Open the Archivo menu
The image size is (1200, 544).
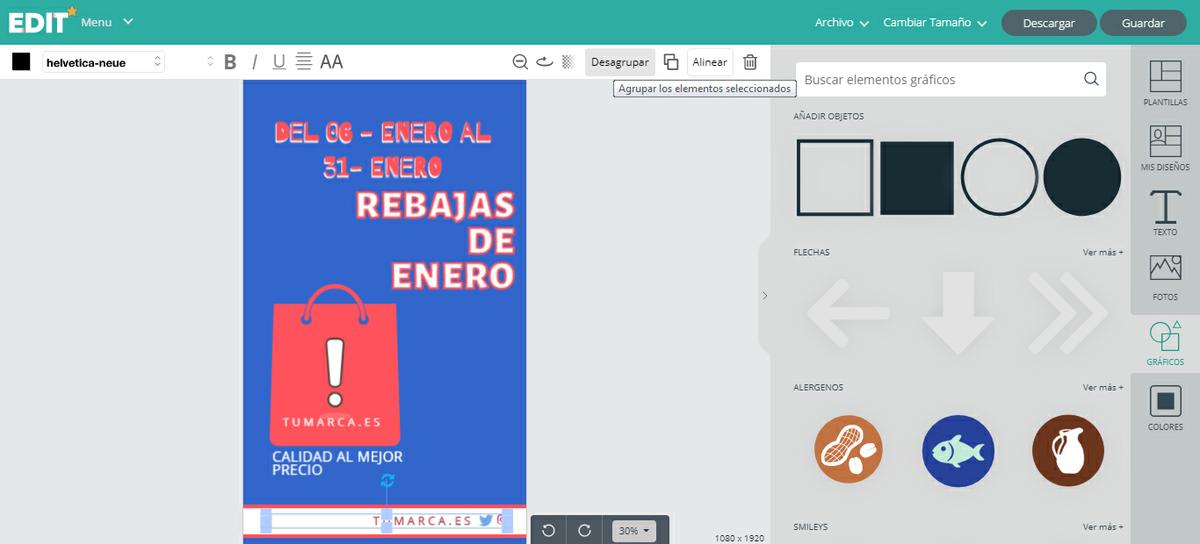point(841,23)
